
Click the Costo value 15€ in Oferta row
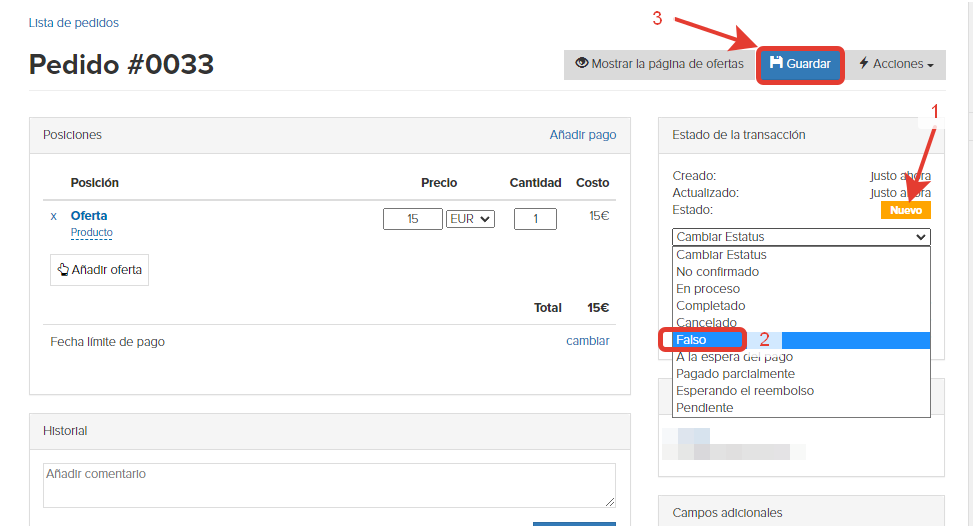tap(599, 216)
